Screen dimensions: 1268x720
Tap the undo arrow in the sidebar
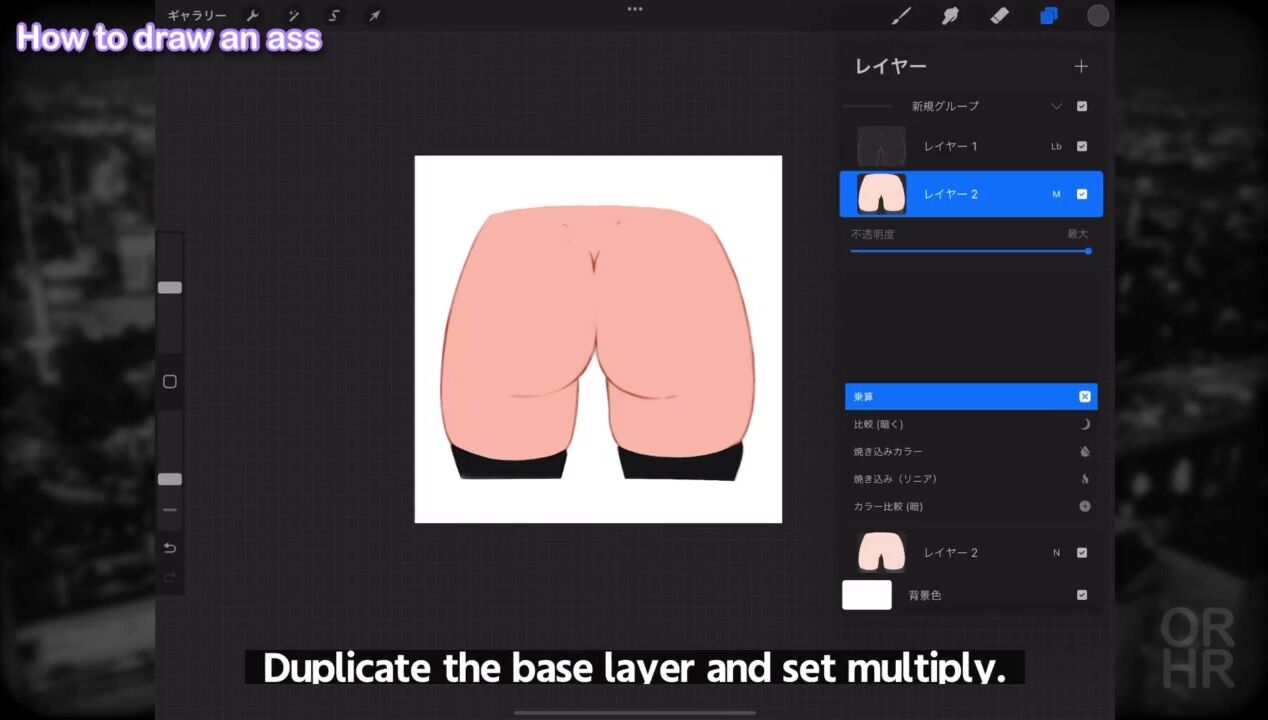point(170,547)
